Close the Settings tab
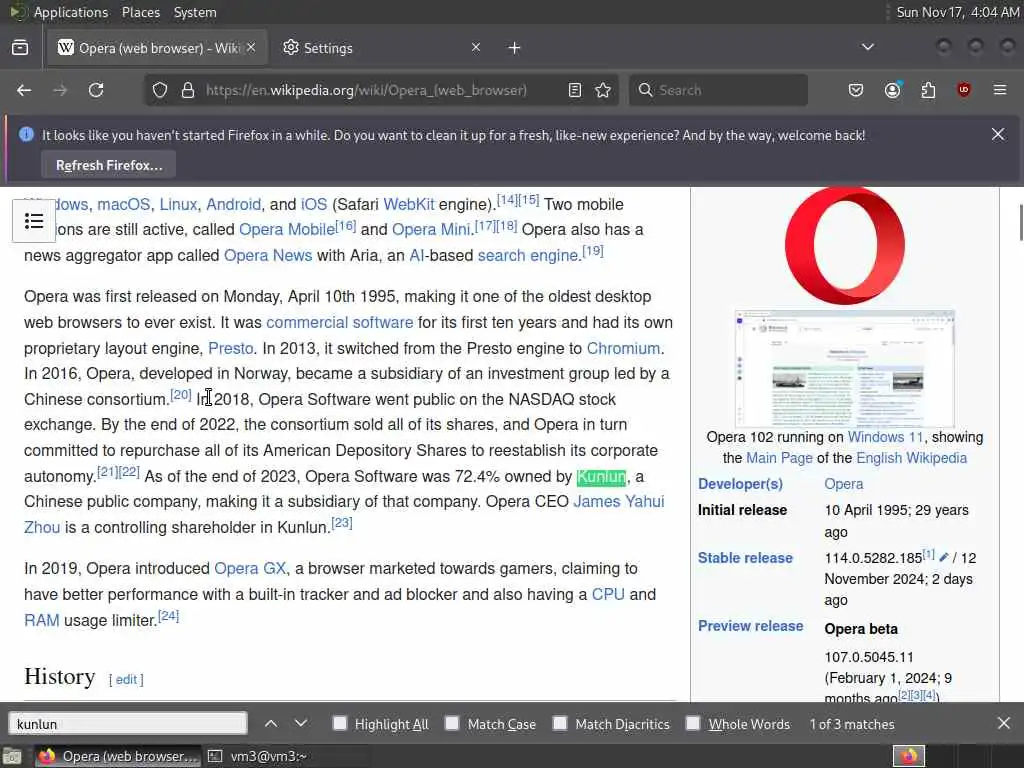This screenshot has height=768, width=1024. (476, 47)
